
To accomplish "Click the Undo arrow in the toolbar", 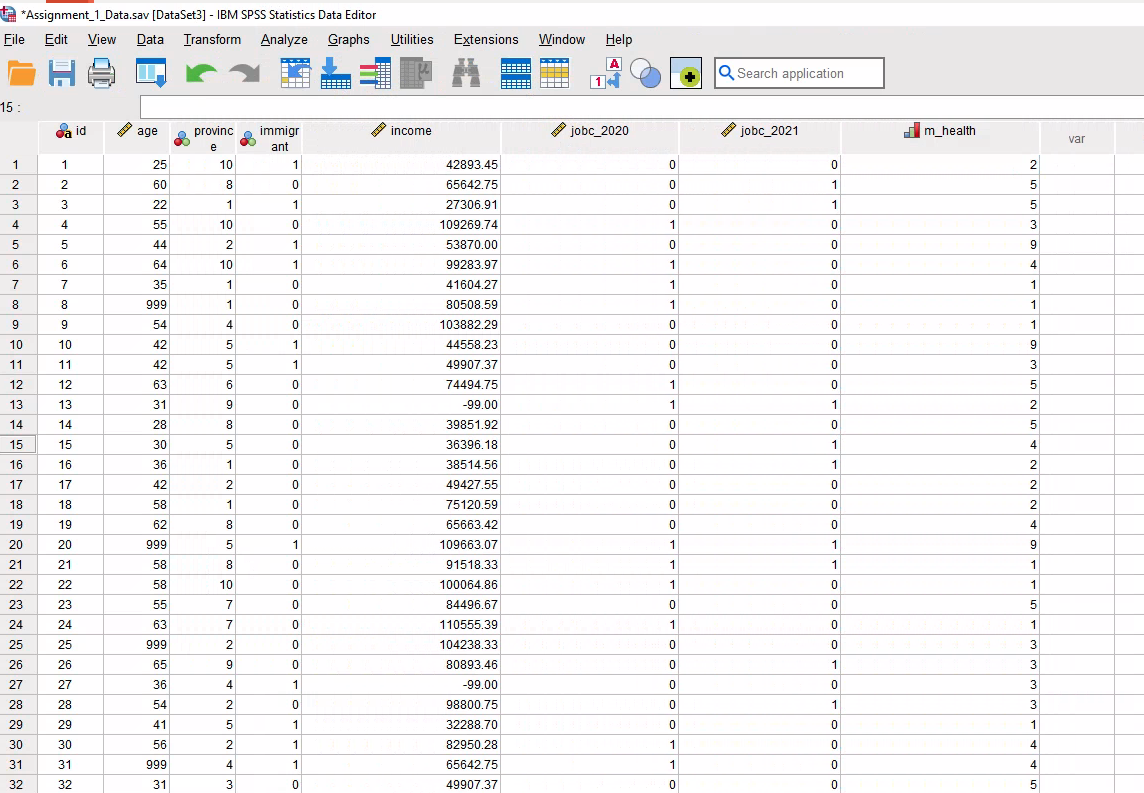I will (x=199, y=71).
